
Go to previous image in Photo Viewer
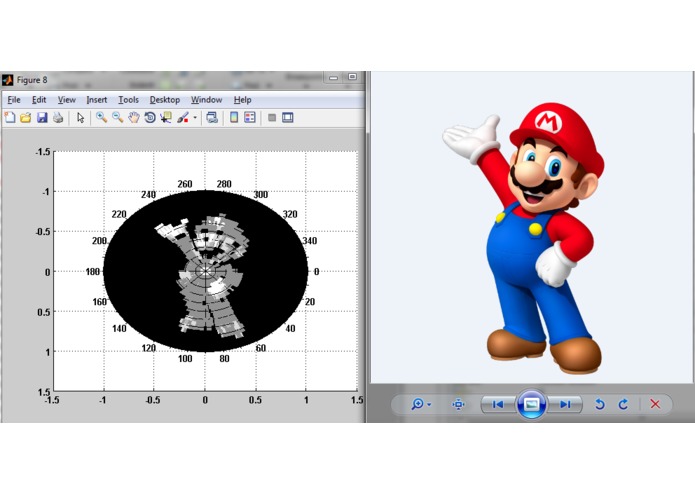tap(498, 404)
